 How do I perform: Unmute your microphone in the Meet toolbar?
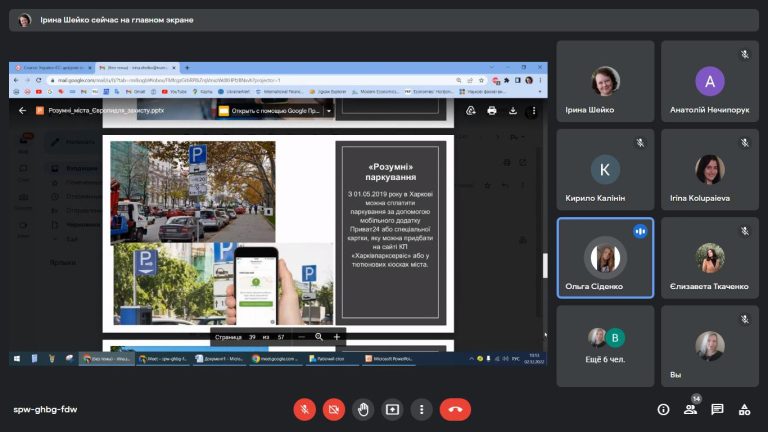(304, 409)
